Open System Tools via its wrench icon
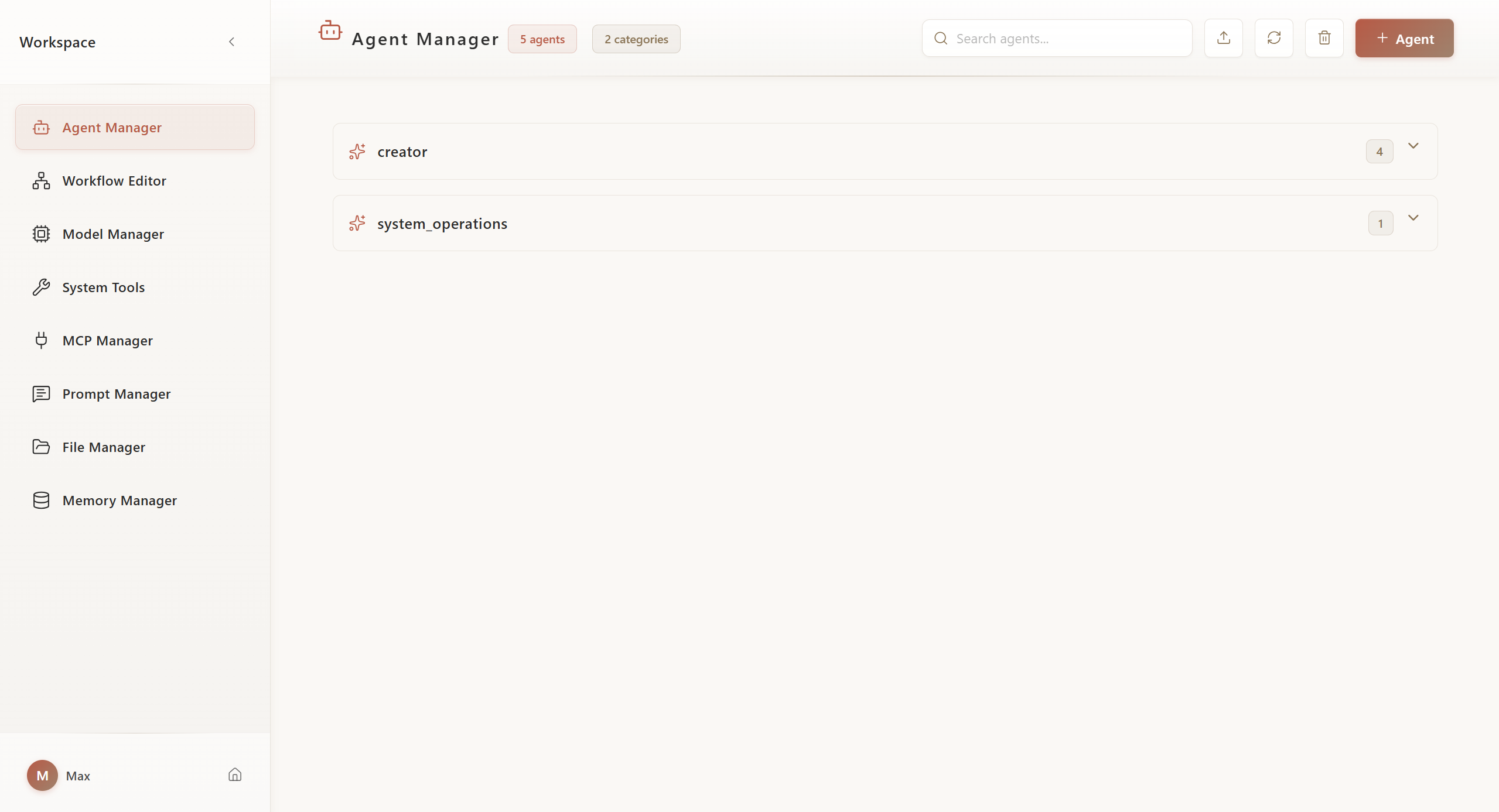This screenshot has width=1499, height=812. (40, 287)
